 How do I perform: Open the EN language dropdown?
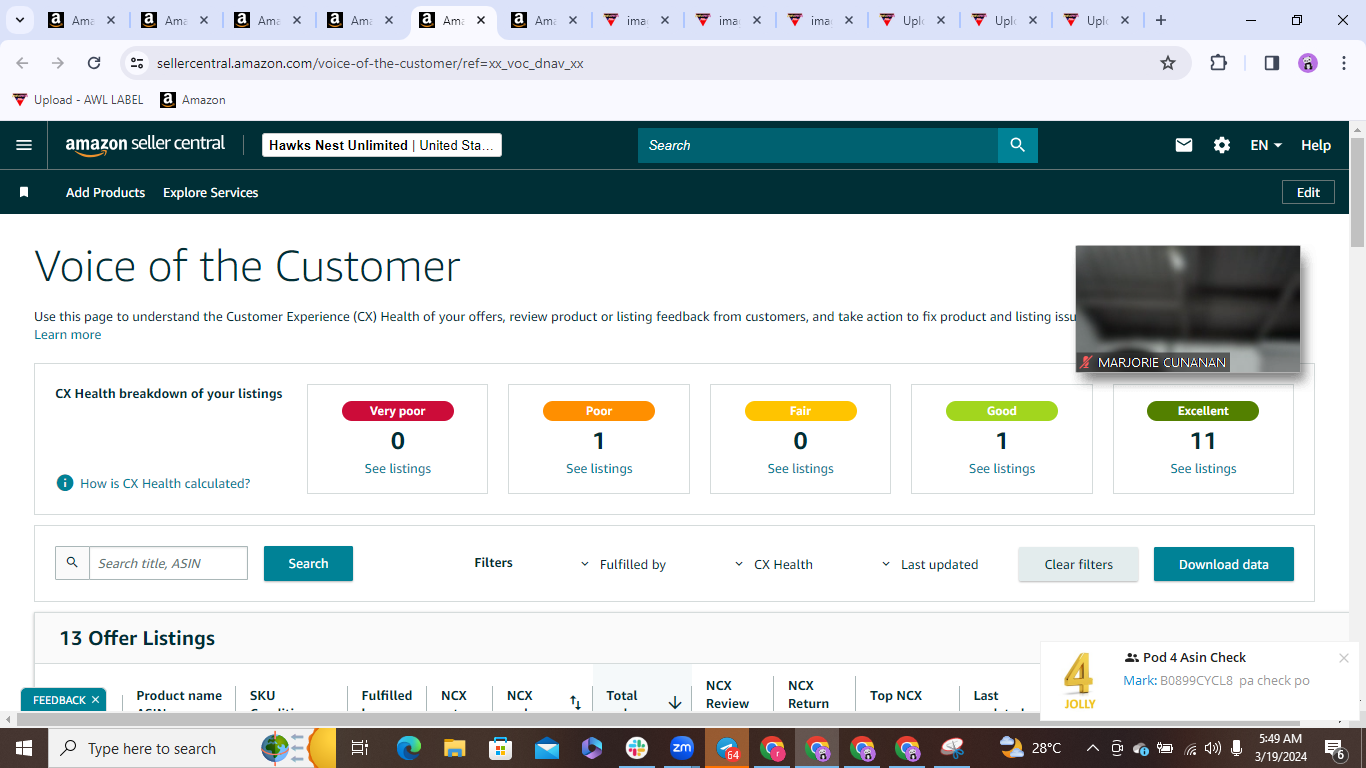click(x=1266, y=145)
